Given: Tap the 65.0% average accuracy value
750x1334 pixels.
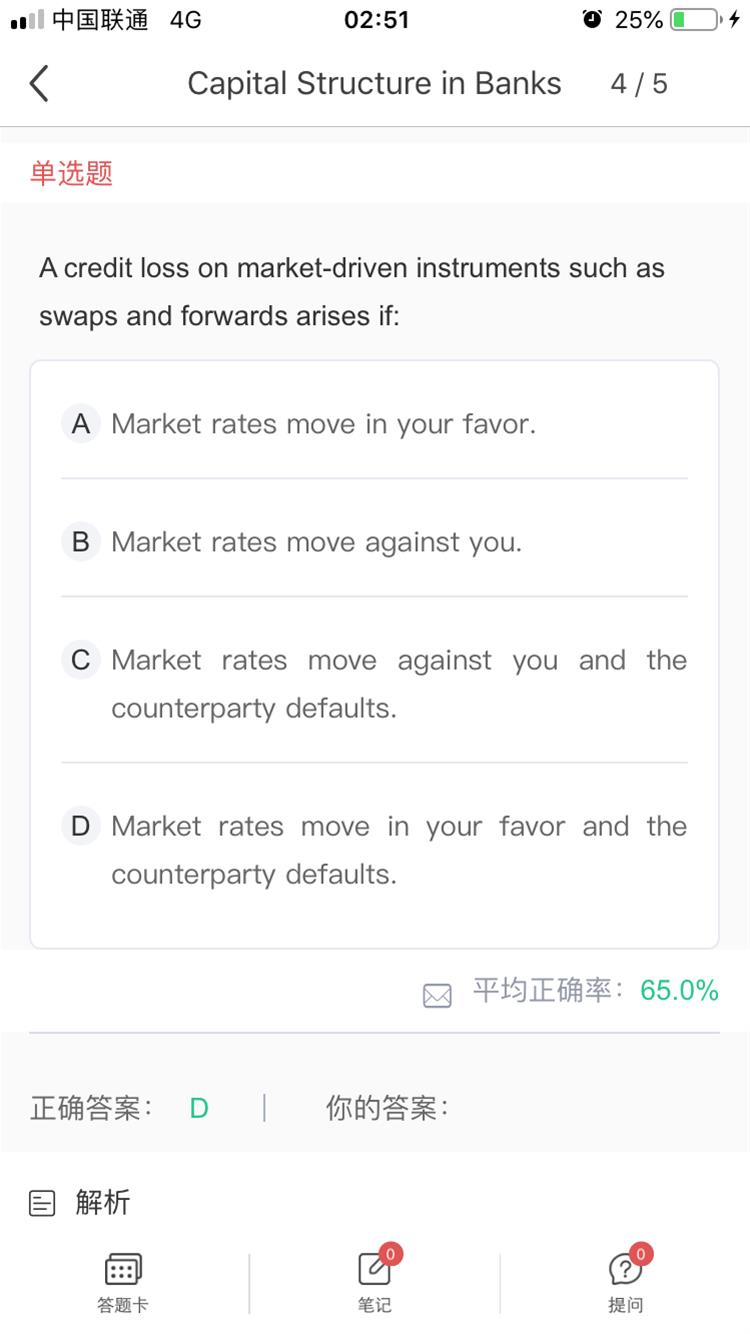Looking at the screenshot, I should point(679,991).
